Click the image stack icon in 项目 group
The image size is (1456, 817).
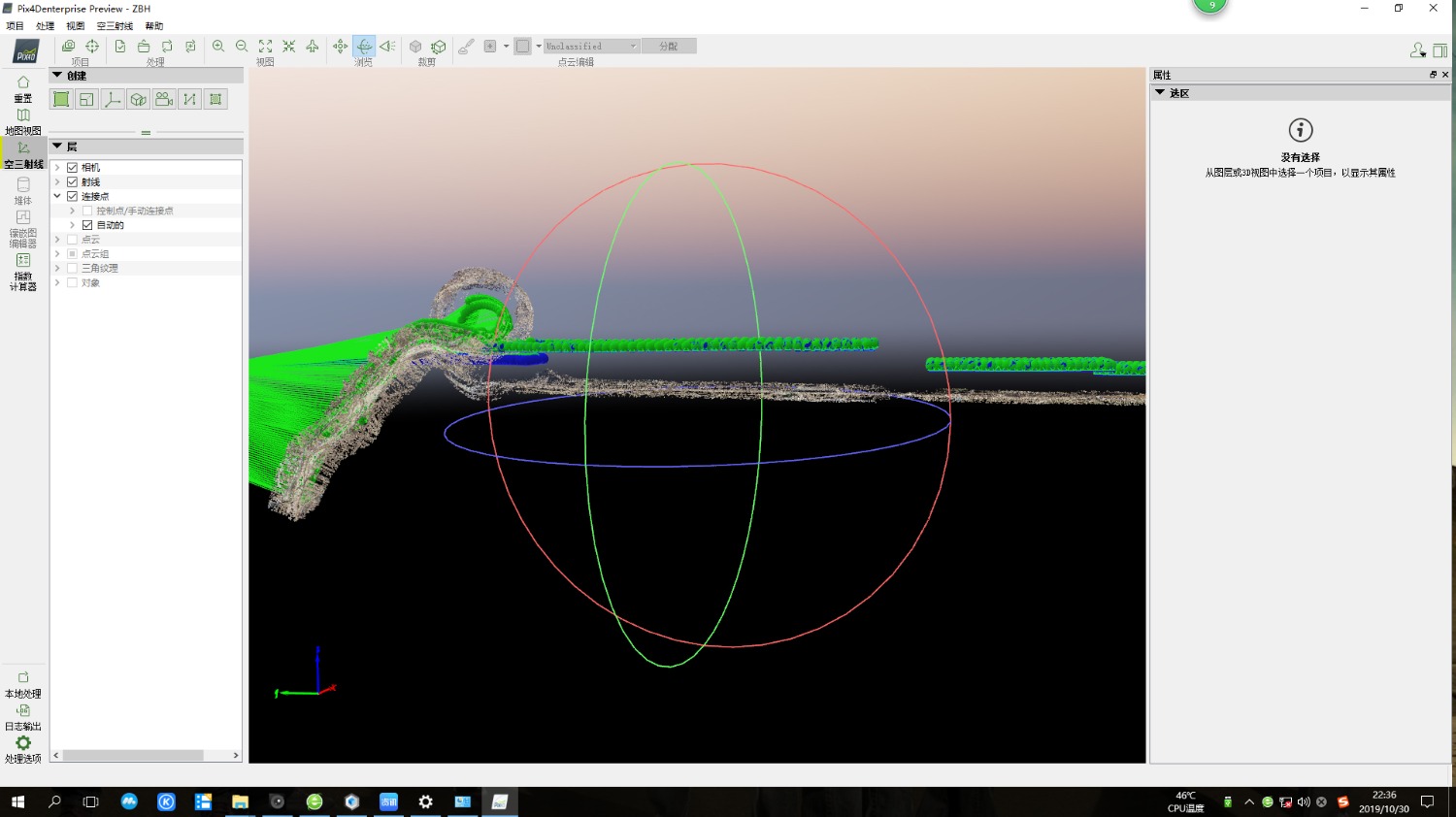tap(68, 46)
